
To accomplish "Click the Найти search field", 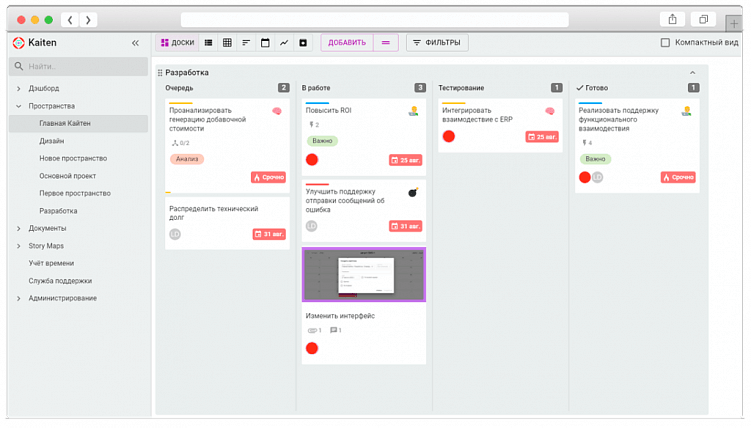I will (79, 67).
